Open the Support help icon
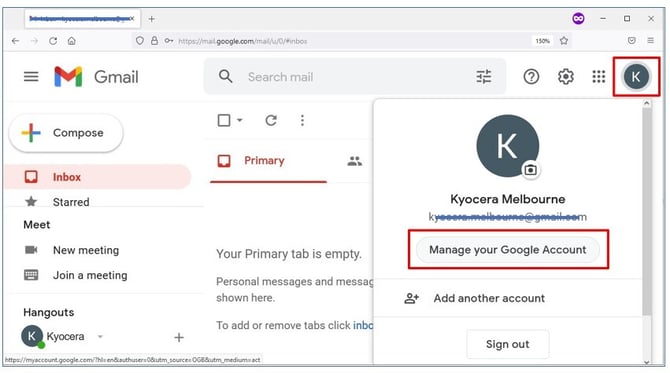670x373 pixels. (x=531, y=77)
